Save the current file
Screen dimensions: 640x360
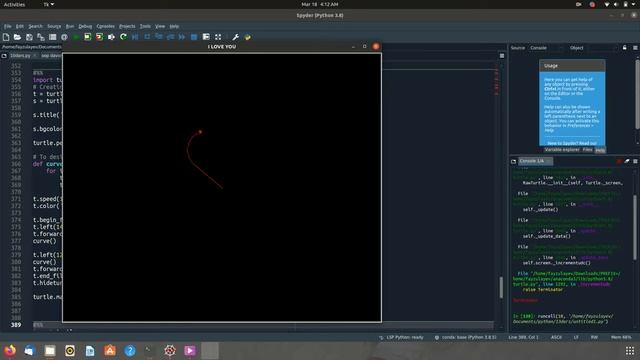29,37
